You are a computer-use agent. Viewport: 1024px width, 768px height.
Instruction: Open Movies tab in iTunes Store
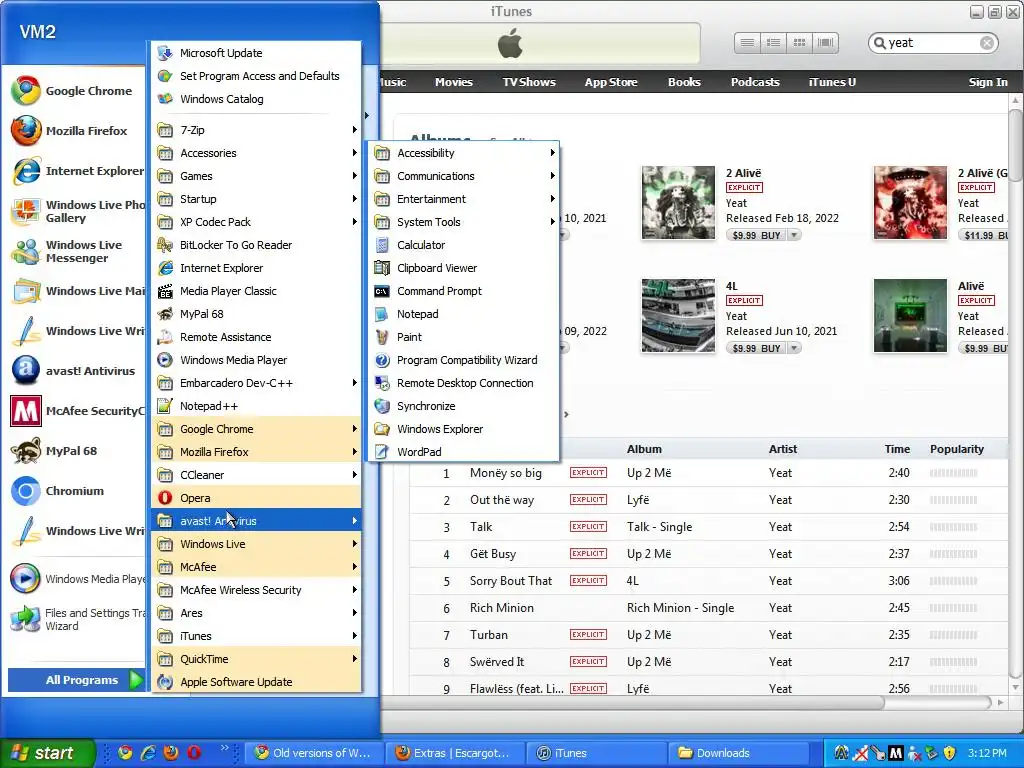(x=454, y=82)
